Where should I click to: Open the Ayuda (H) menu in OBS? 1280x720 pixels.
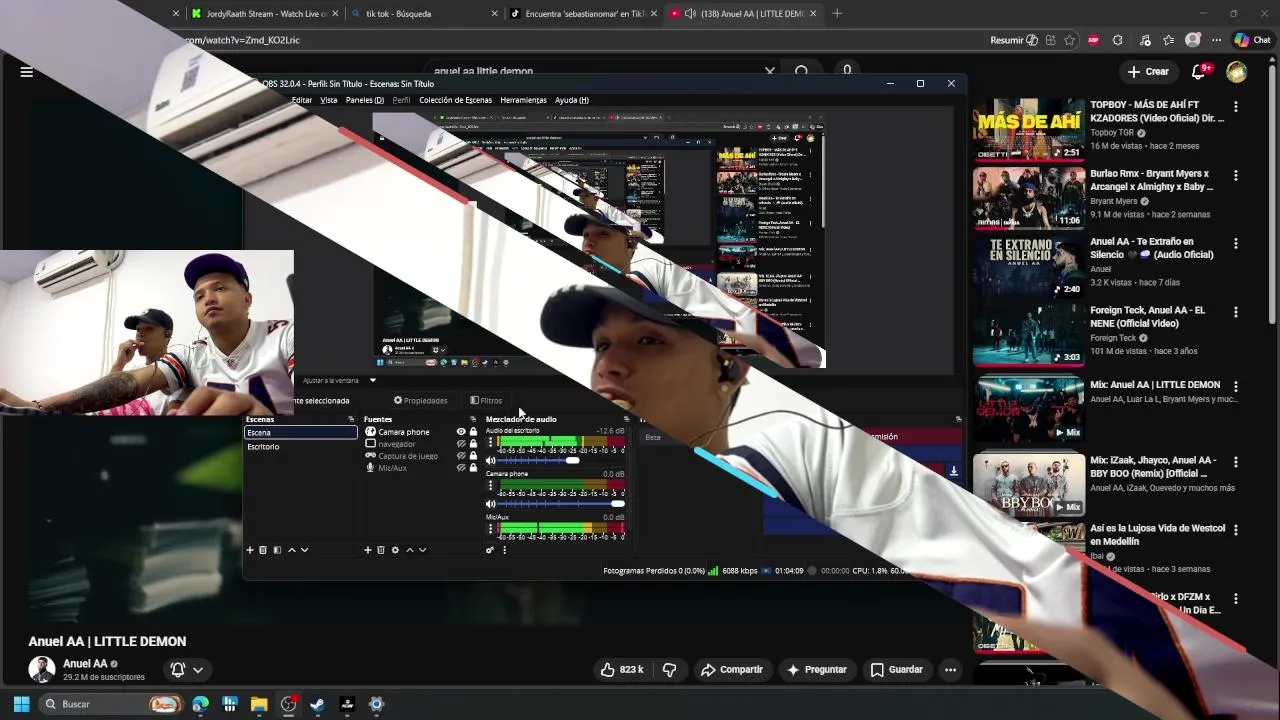(x=572, y=100)
